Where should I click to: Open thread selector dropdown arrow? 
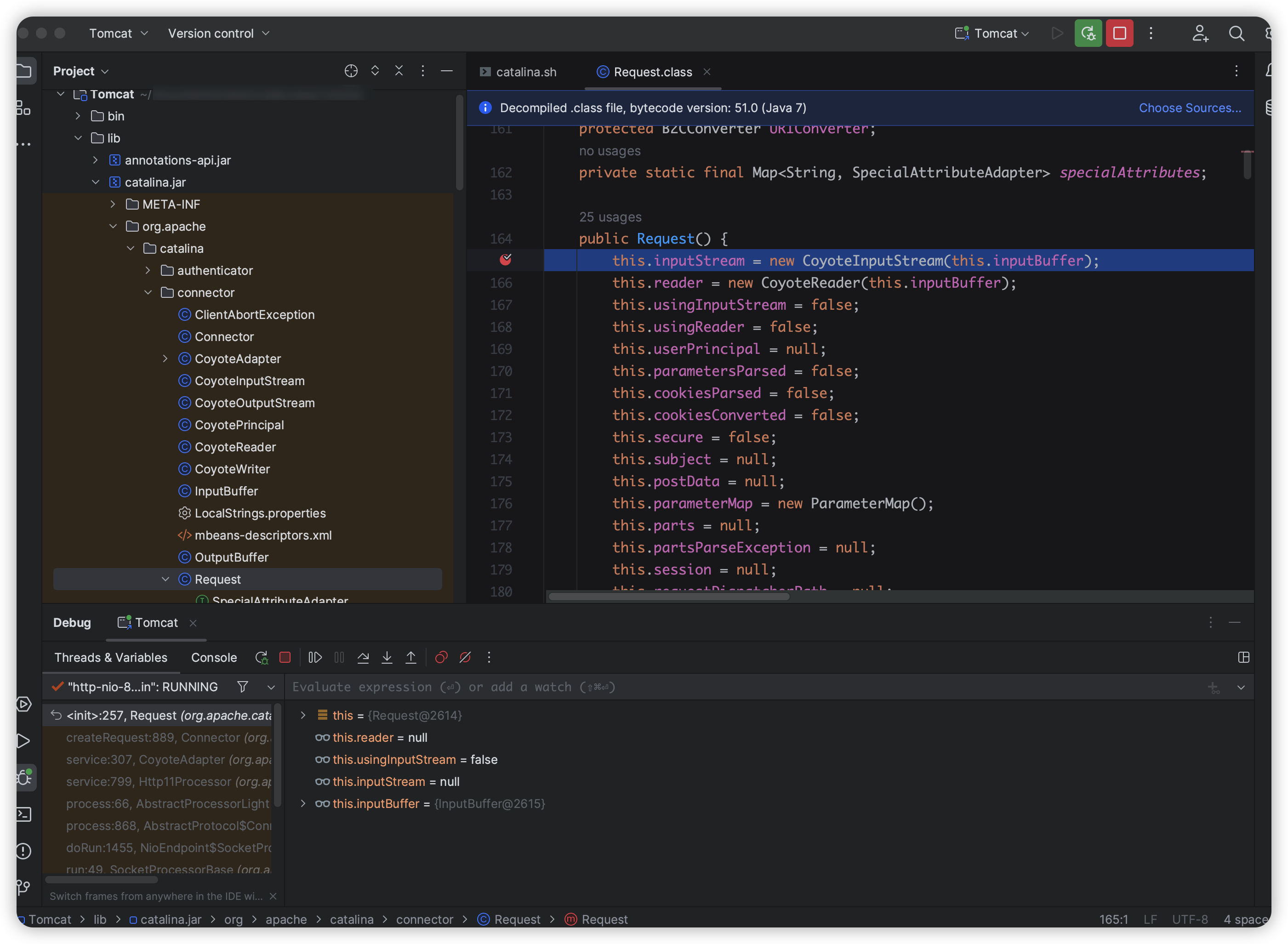point(271,687)
